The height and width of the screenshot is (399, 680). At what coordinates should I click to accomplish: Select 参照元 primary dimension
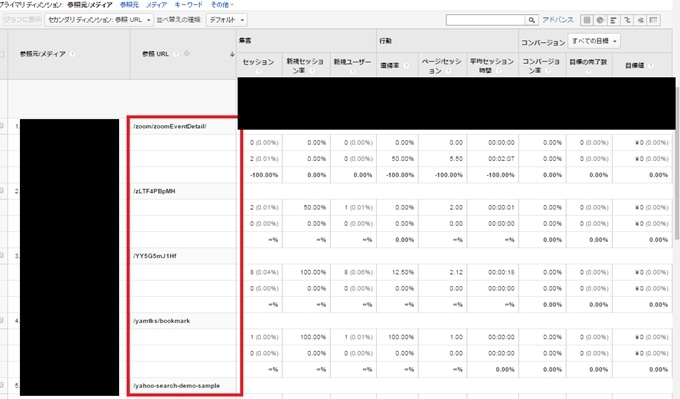coord(129,5)
